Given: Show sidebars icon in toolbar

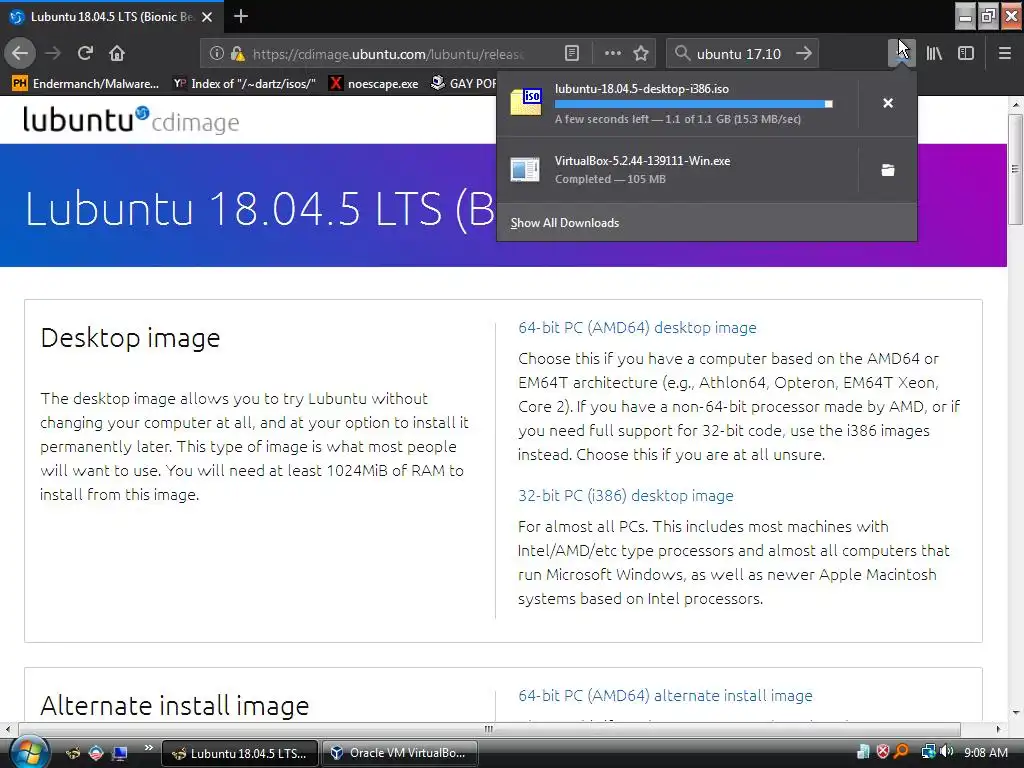Looking at the screenshot, I should point(966,54).
